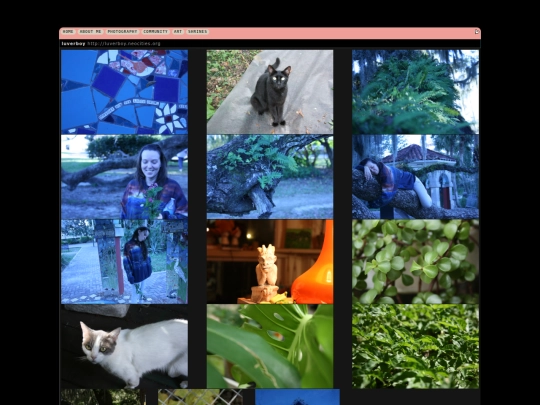Go to the ABOUT ME page
The height and width of the screenshot is (405, 540).
(x=90, y=31)
